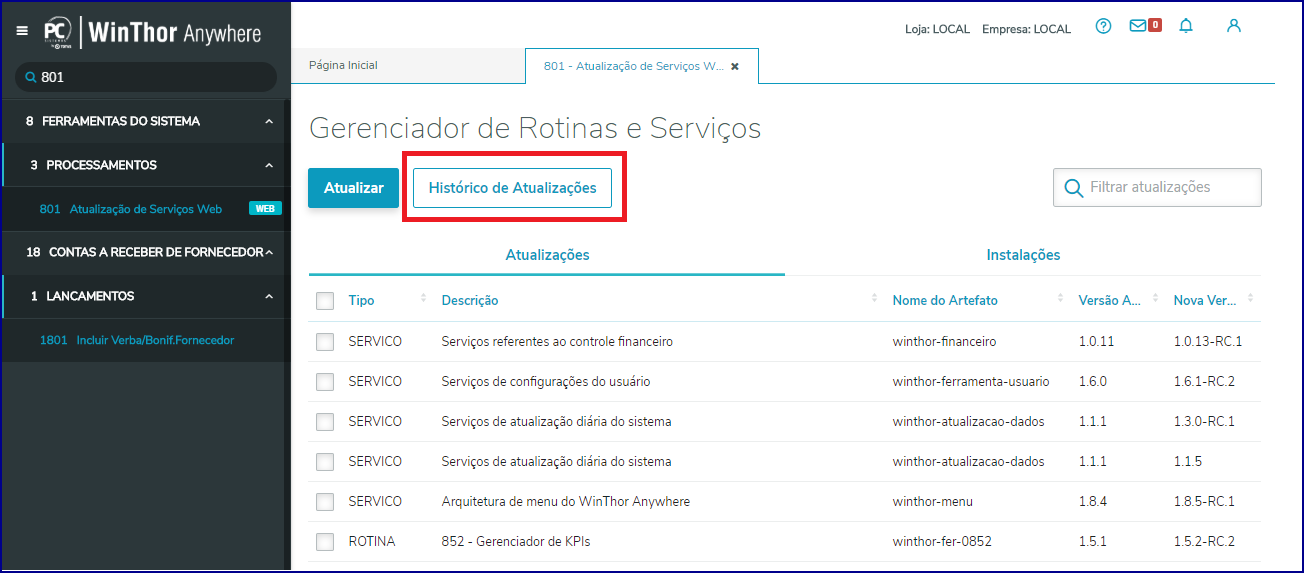Click the magnifier in Filtrar atualizações
Viewport: 1304px width, 573px height.
coord(1074,188)
